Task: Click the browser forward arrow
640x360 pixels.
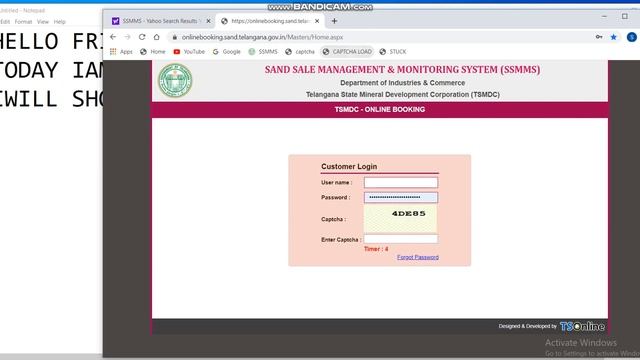Action: pyautogui.click(x=127, y=37)
